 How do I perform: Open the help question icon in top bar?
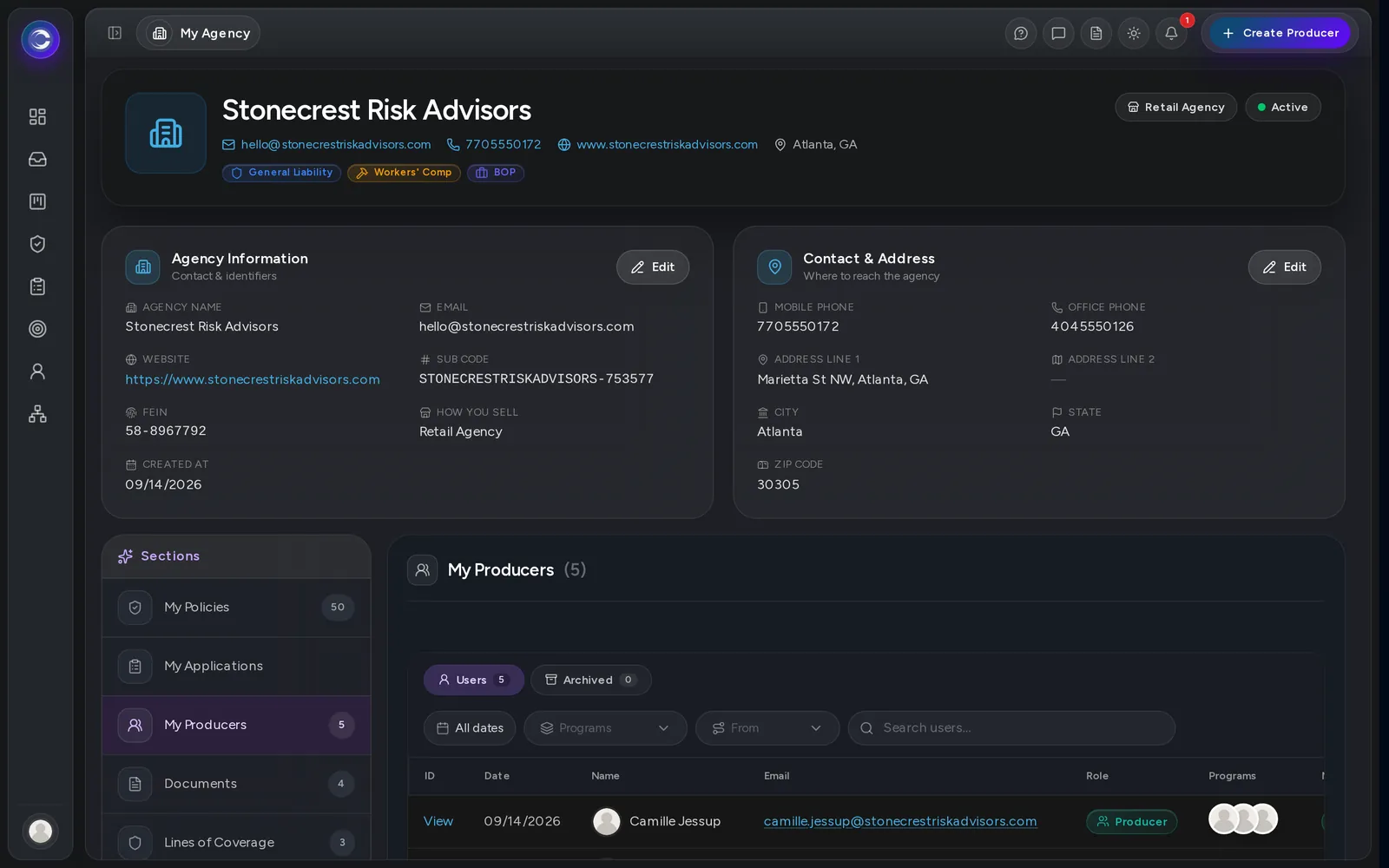(x=1021, y=33)
